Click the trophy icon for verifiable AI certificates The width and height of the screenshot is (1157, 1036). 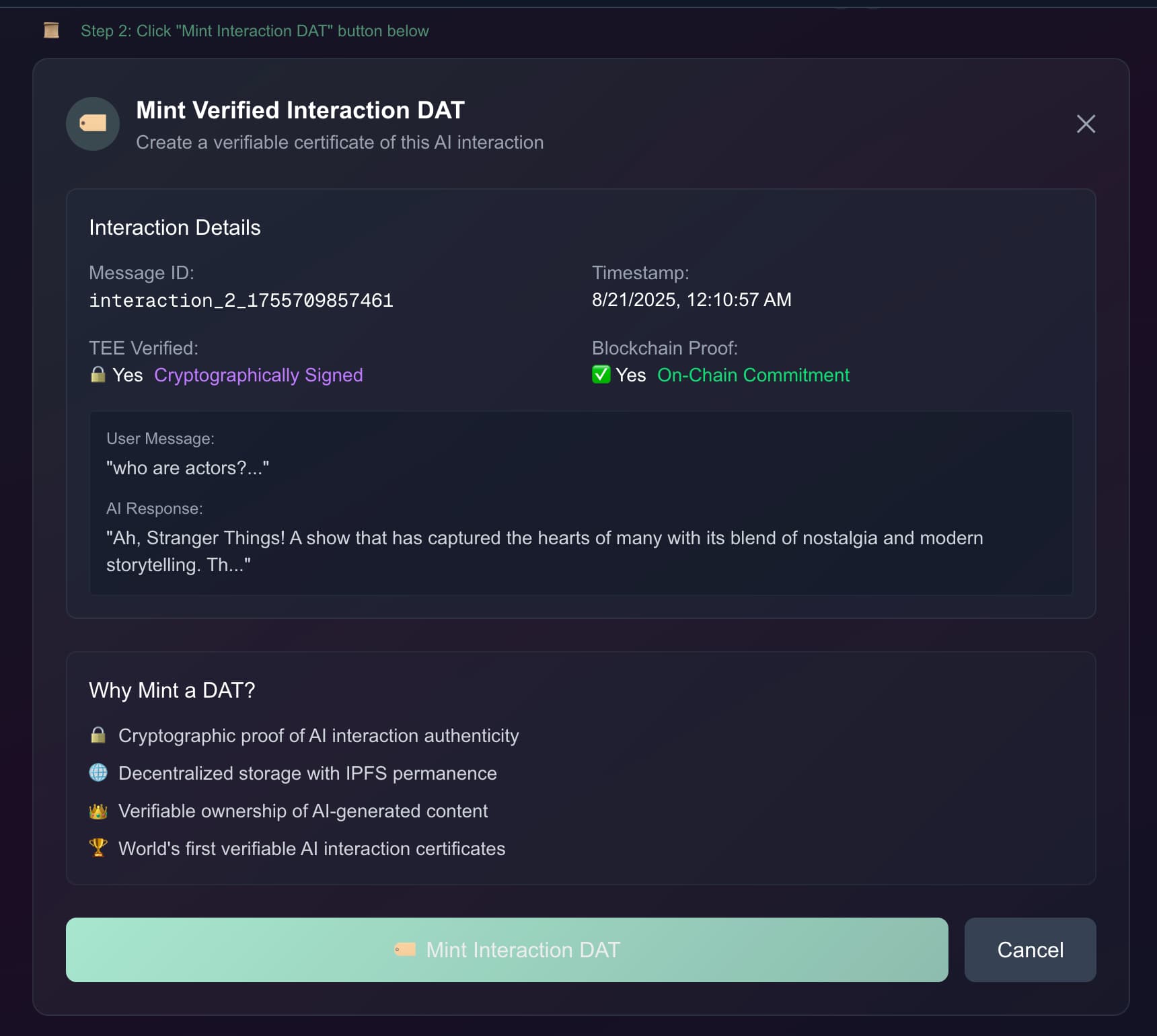point(98,848)
